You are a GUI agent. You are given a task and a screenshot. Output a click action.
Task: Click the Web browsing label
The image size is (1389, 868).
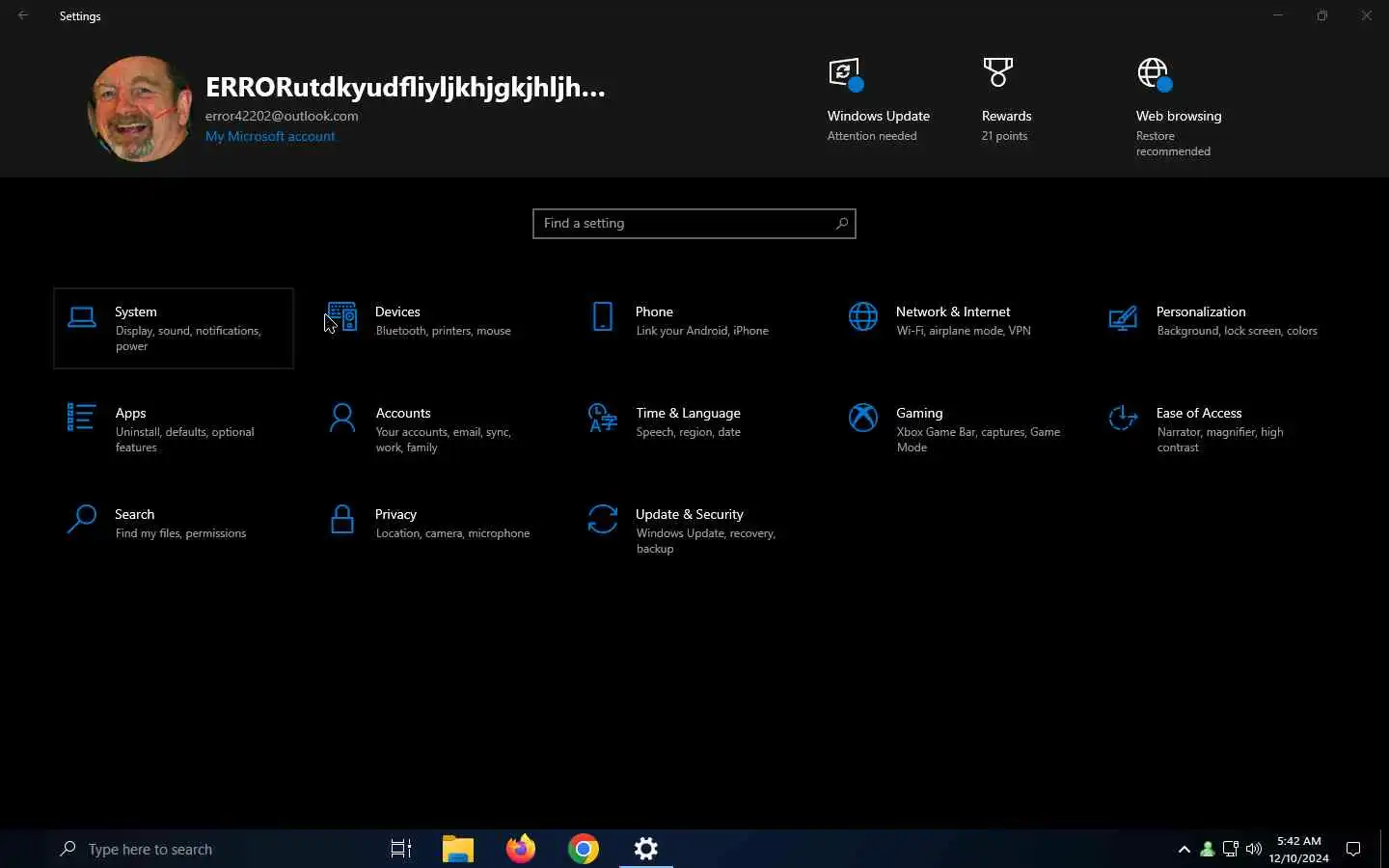pos(1179,116)
